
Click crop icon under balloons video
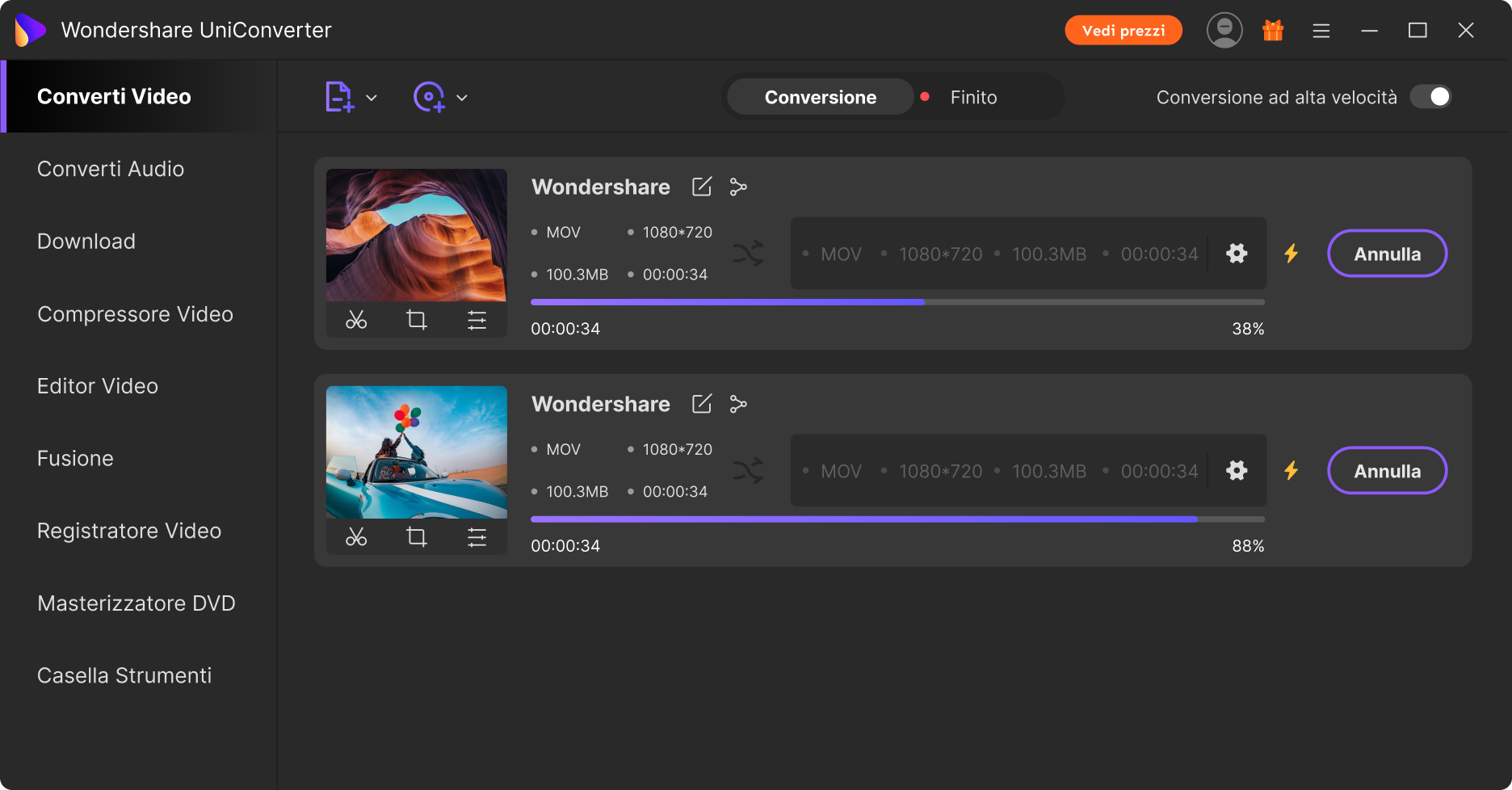click(x=417, y=537)
